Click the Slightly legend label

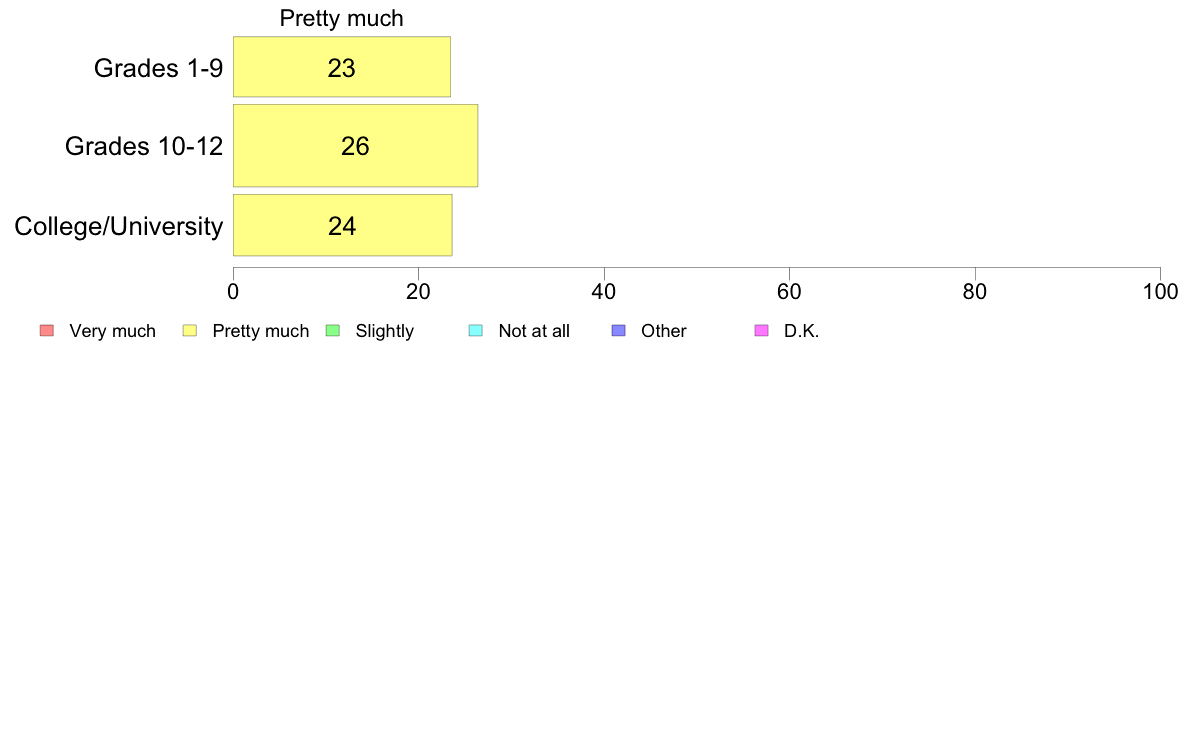385,331
